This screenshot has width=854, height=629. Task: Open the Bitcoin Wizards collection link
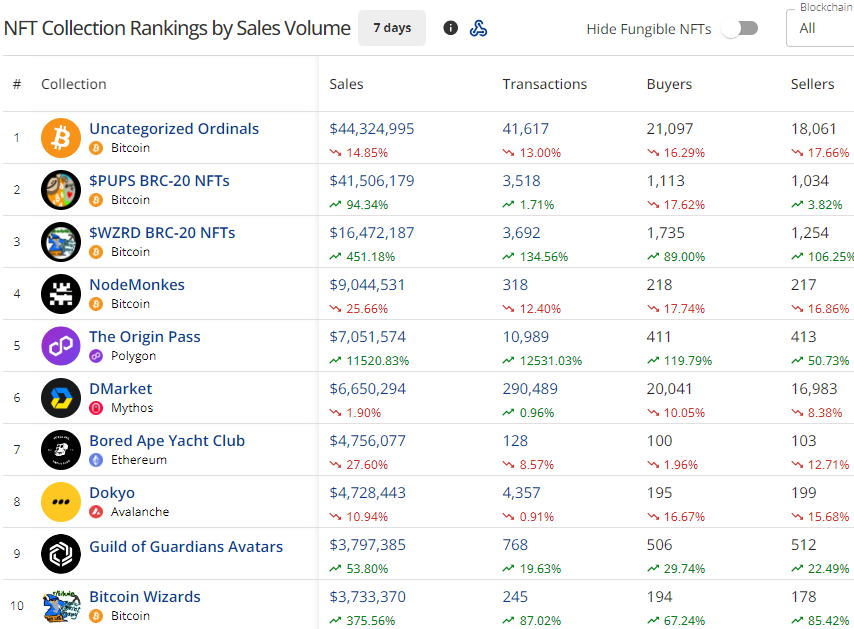click(x=145, y=597)
